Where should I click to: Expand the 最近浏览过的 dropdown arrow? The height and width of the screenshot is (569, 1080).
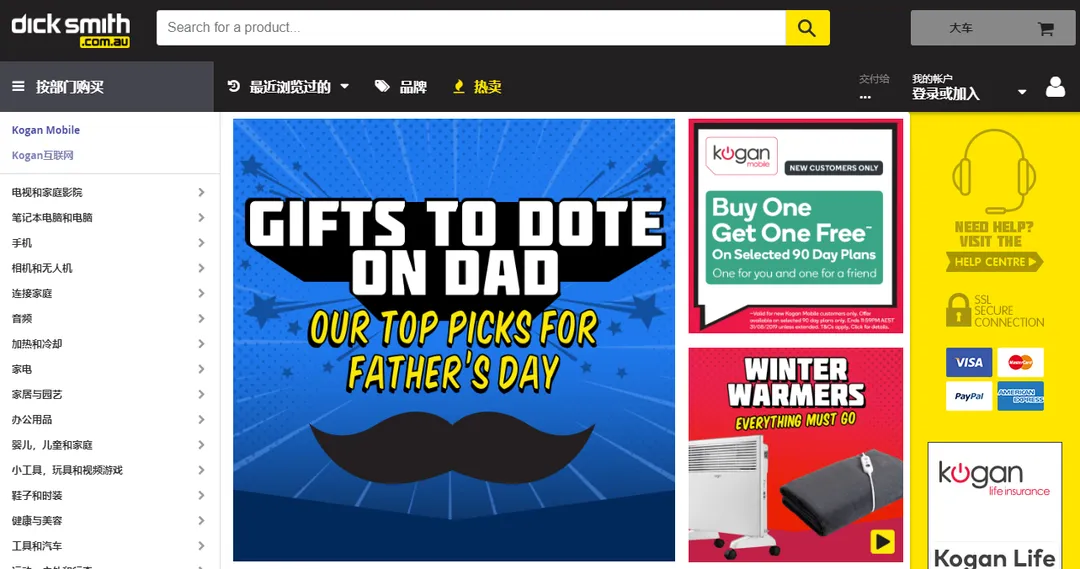(x=344, y=87)
